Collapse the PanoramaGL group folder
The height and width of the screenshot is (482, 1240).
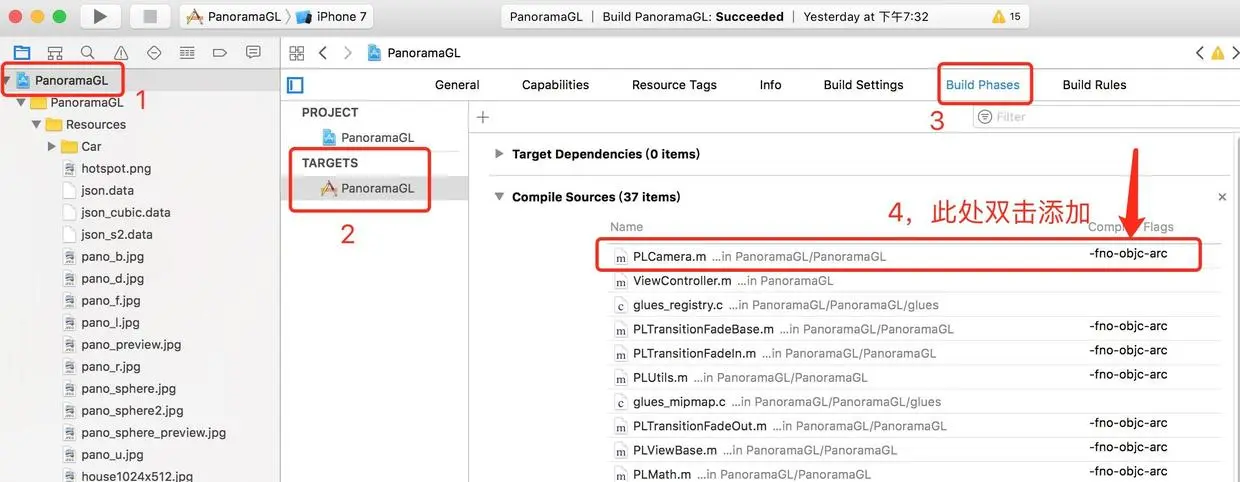click(21, 102)
